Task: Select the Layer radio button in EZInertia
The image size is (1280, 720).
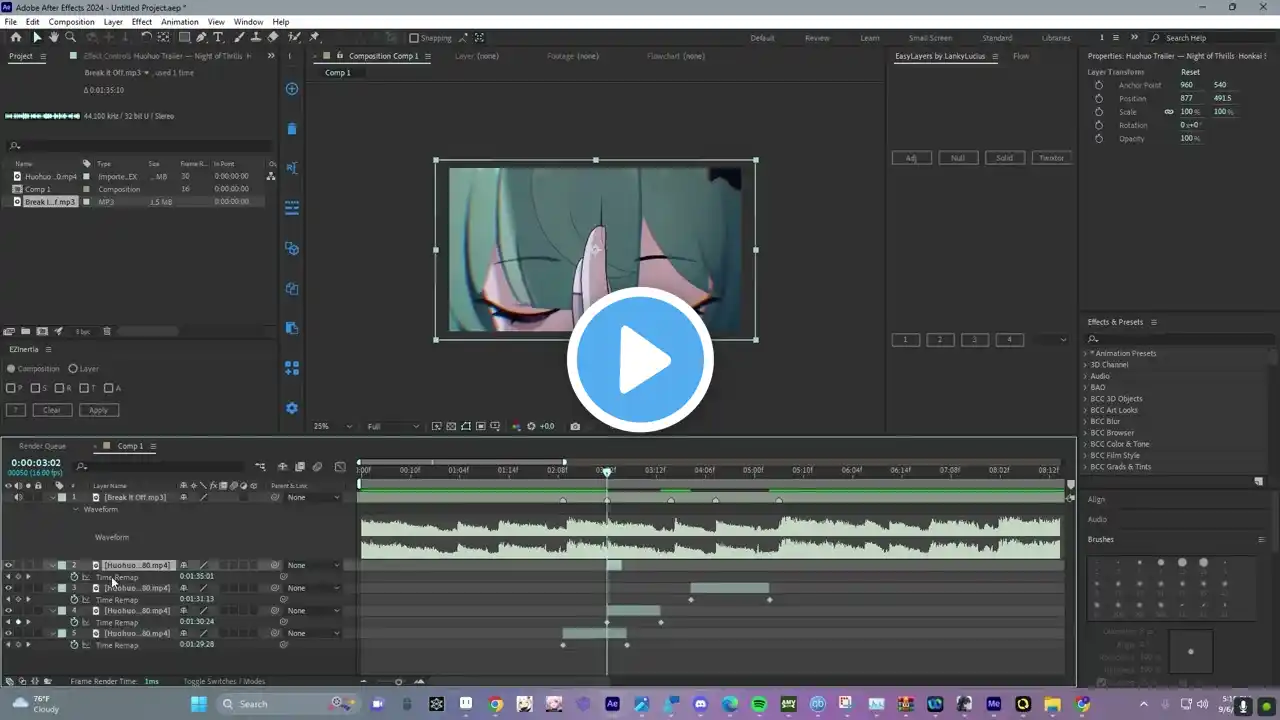Action: (73, 369)
